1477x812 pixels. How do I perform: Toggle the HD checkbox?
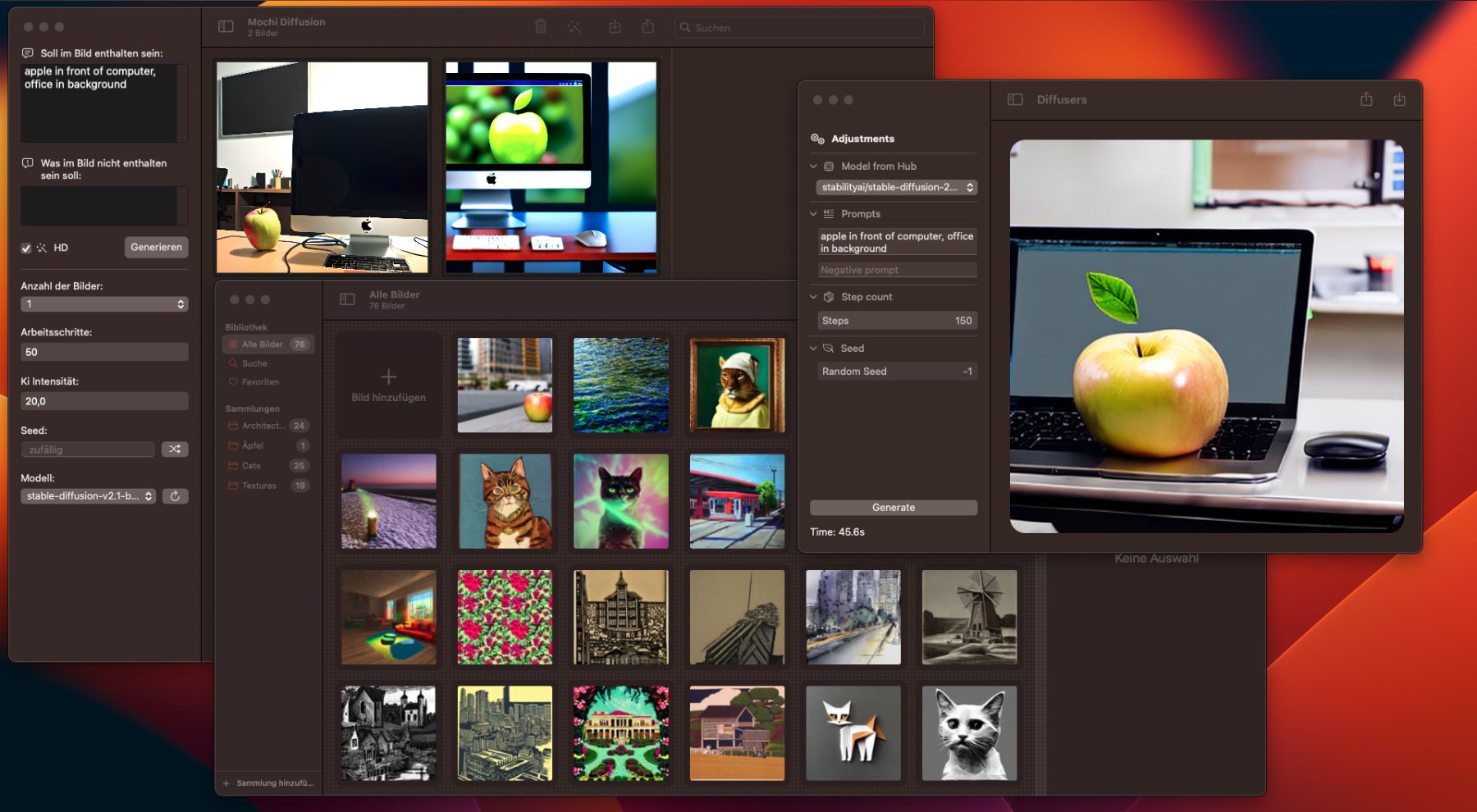[x=26, y=248]
